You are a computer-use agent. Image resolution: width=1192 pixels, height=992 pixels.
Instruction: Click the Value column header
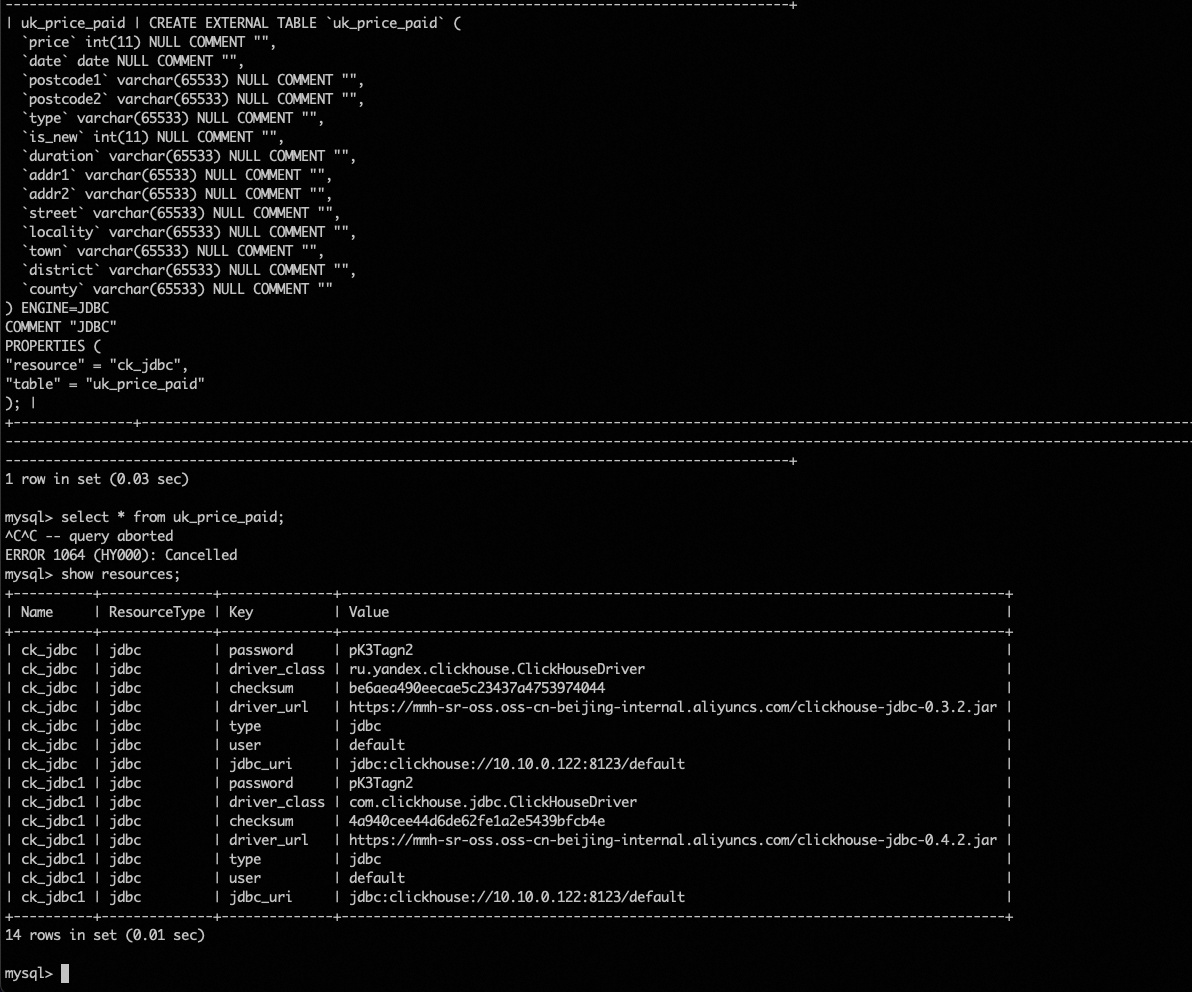[368, 612]
